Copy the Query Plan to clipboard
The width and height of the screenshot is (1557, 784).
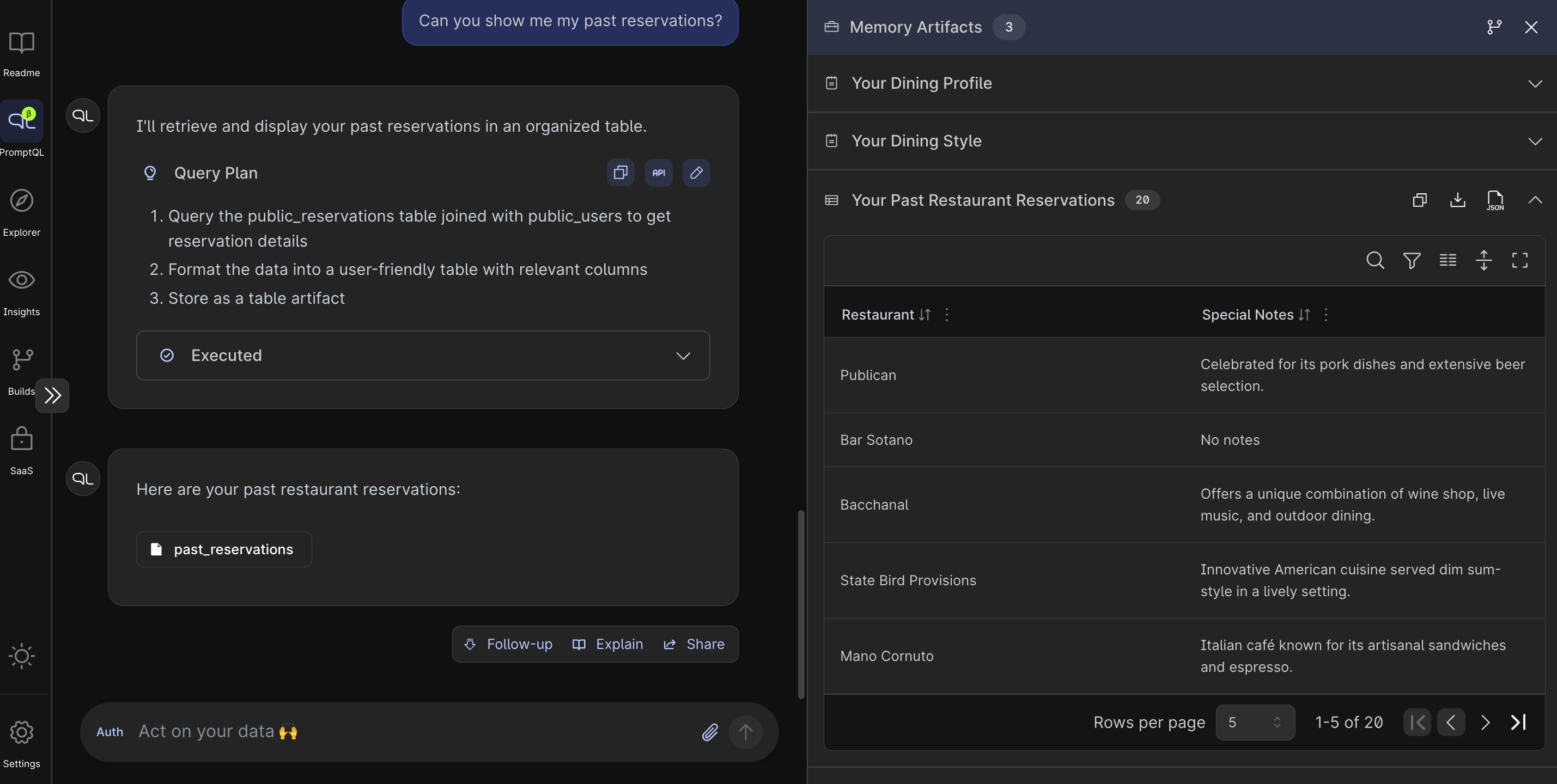click(x=620, y=173)
